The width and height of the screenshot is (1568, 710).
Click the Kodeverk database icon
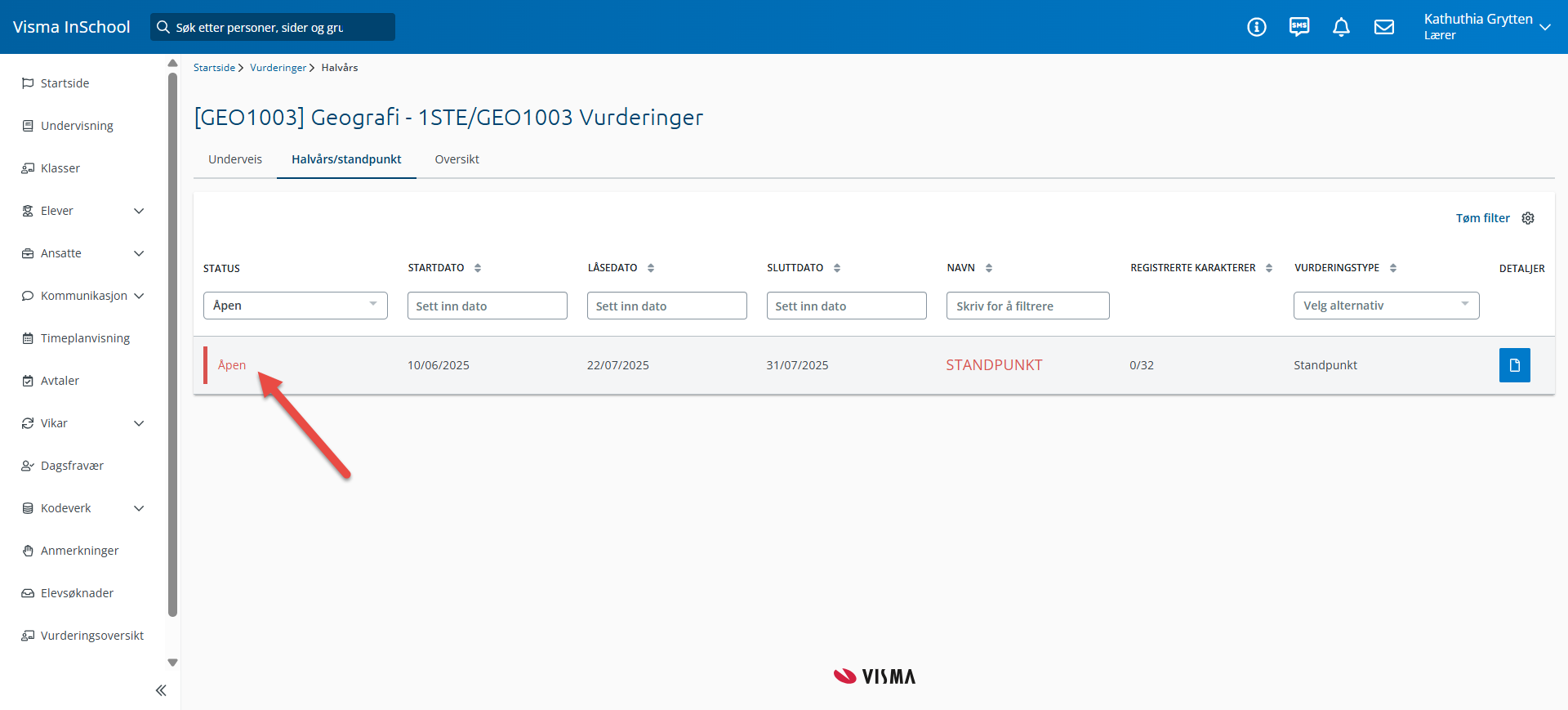28,508
